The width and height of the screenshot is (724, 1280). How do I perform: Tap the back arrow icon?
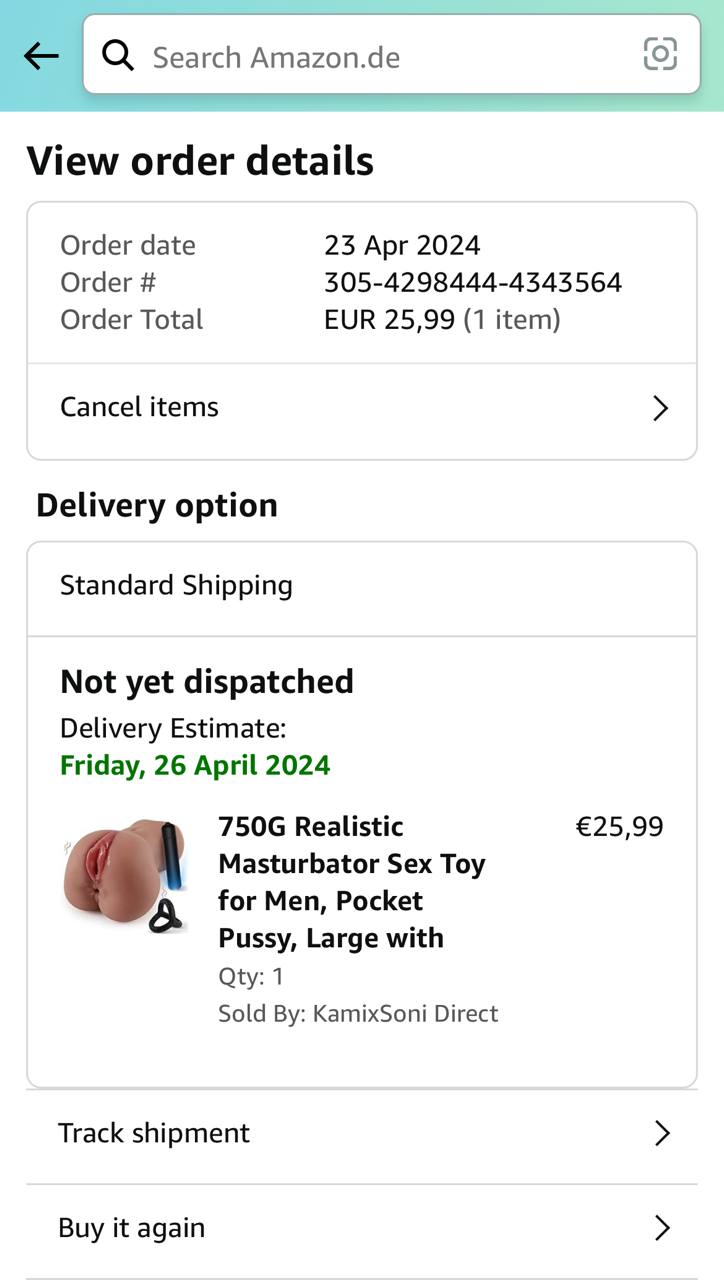click(41, 56)
